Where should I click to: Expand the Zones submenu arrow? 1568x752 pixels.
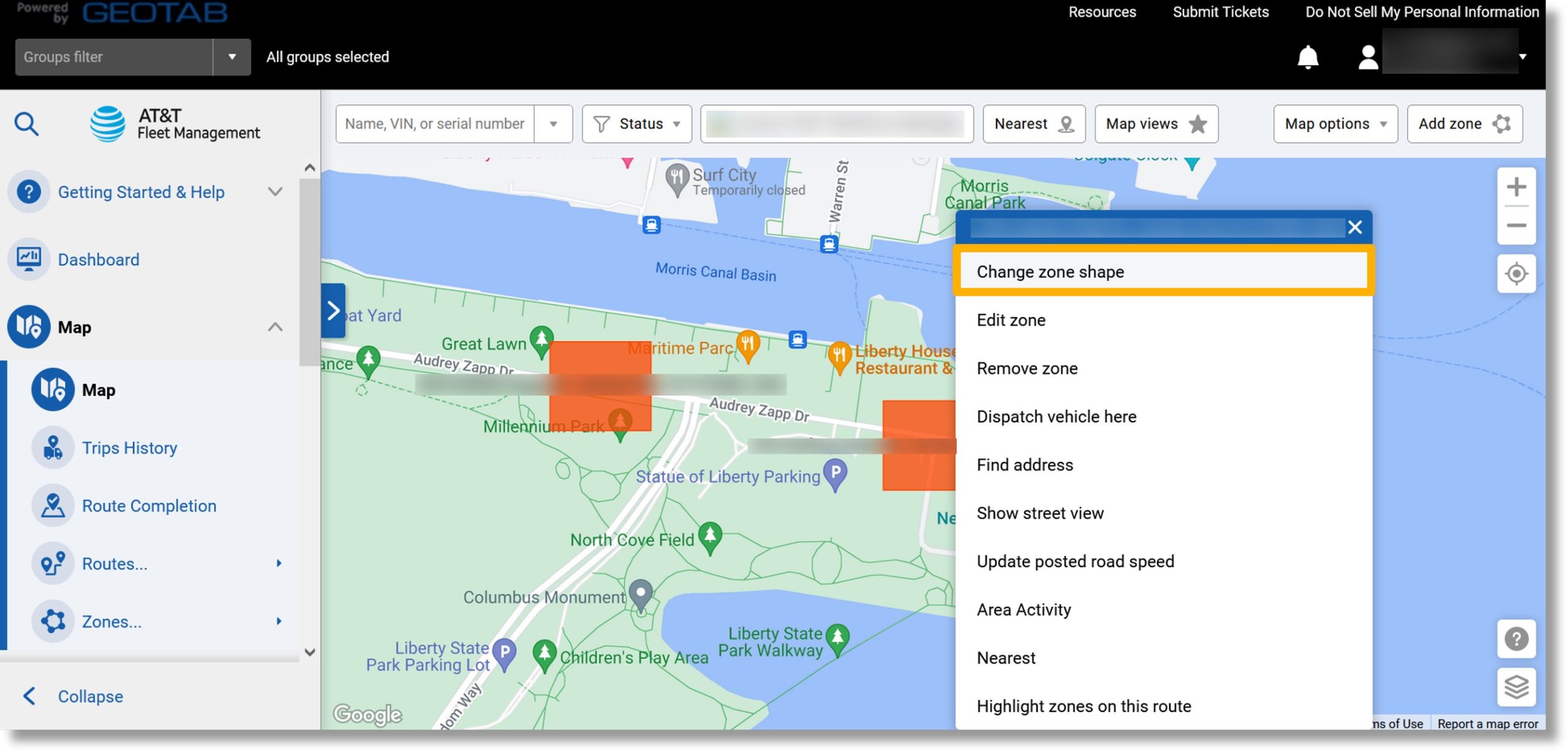pyautogui.click(x=279, y=622)
